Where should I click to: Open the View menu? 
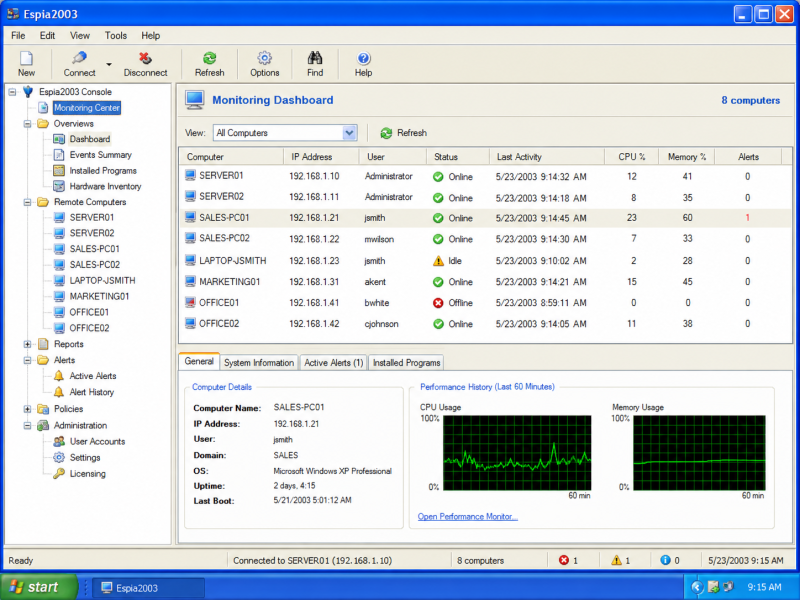80,35
